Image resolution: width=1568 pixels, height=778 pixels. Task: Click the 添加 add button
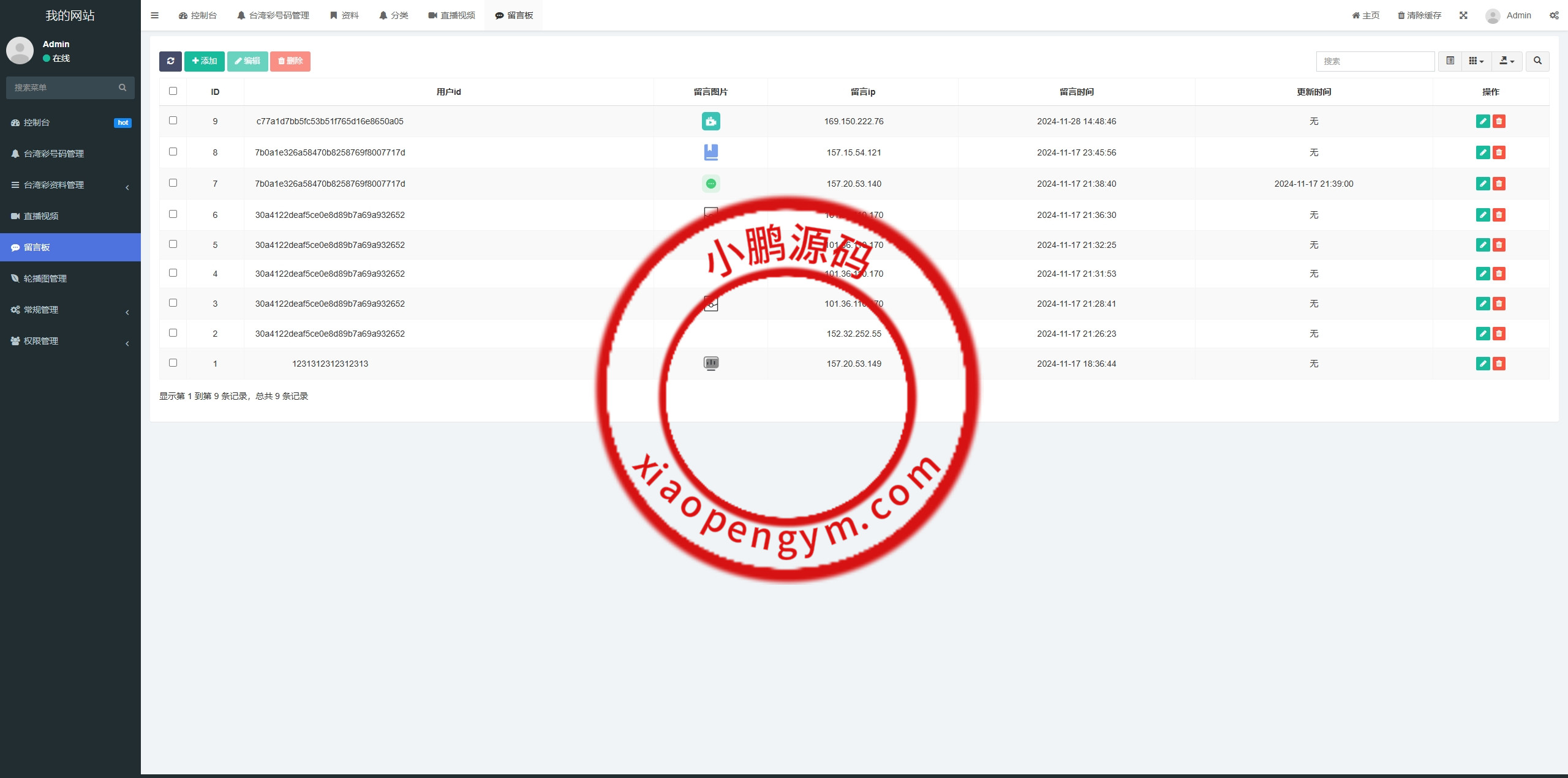click(x=205, y=61)
